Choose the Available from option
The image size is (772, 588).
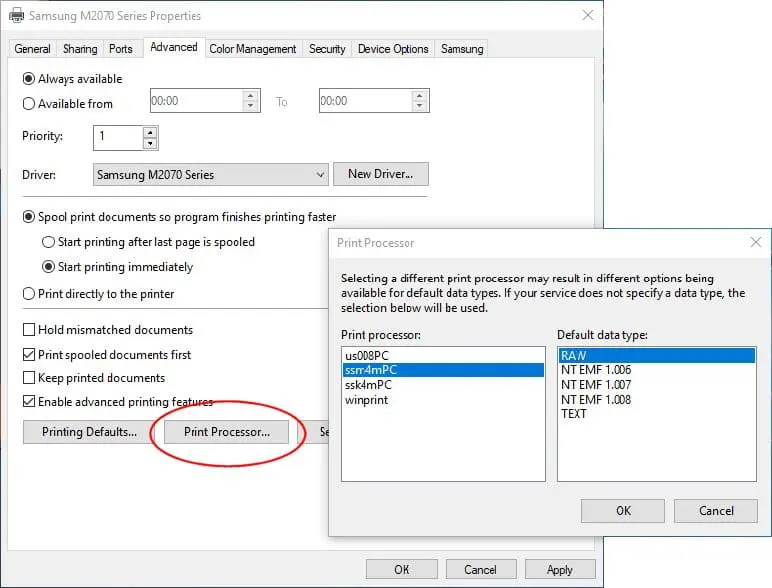click(x=67, y=104)
